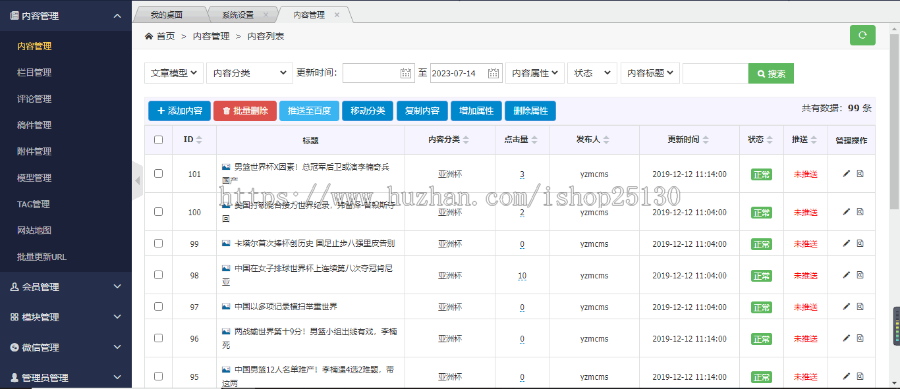Click the 复制内容 button
Screen dimensions: 900x389
[x=422, y=111]
